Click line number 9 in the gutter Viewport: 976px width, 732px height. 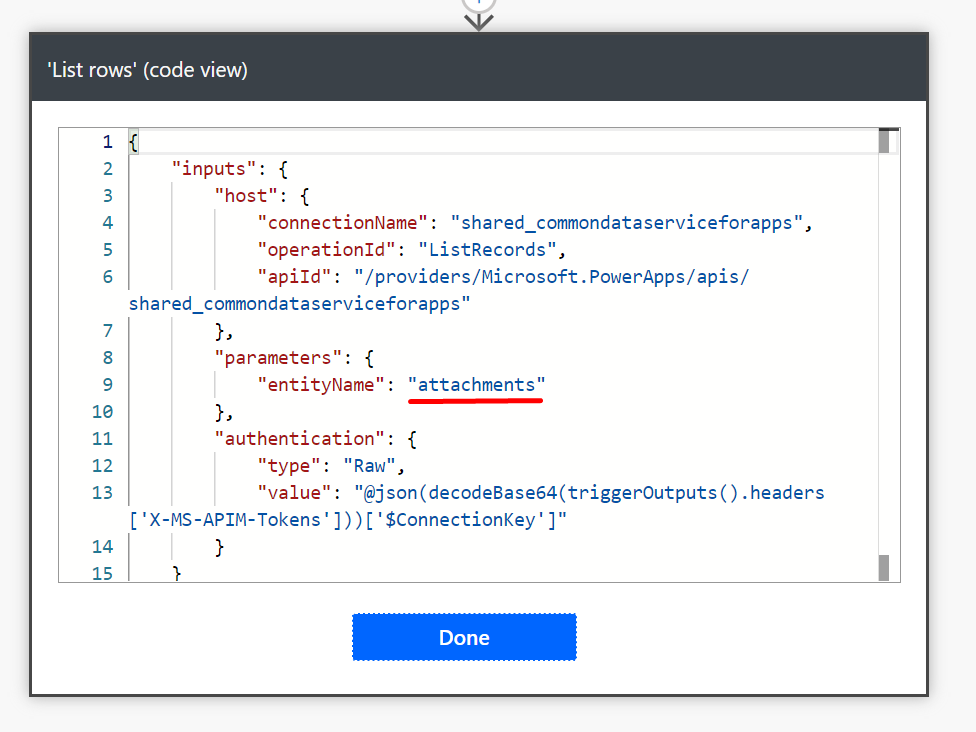click(107, 384)
